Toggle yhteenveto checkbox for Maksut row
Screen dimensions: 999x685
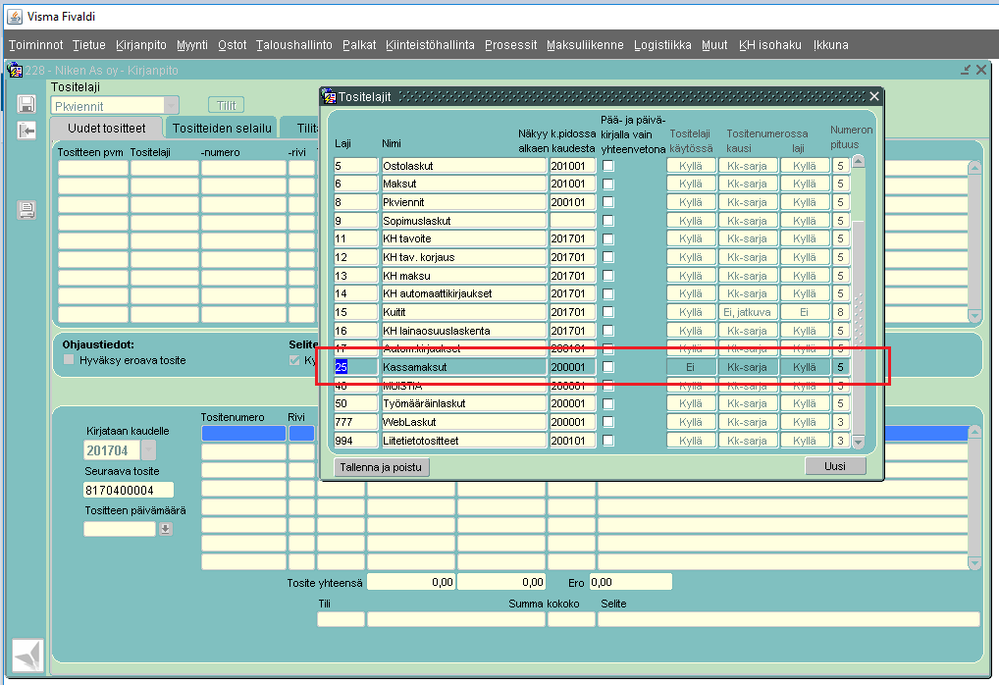[x=608, y=184]
